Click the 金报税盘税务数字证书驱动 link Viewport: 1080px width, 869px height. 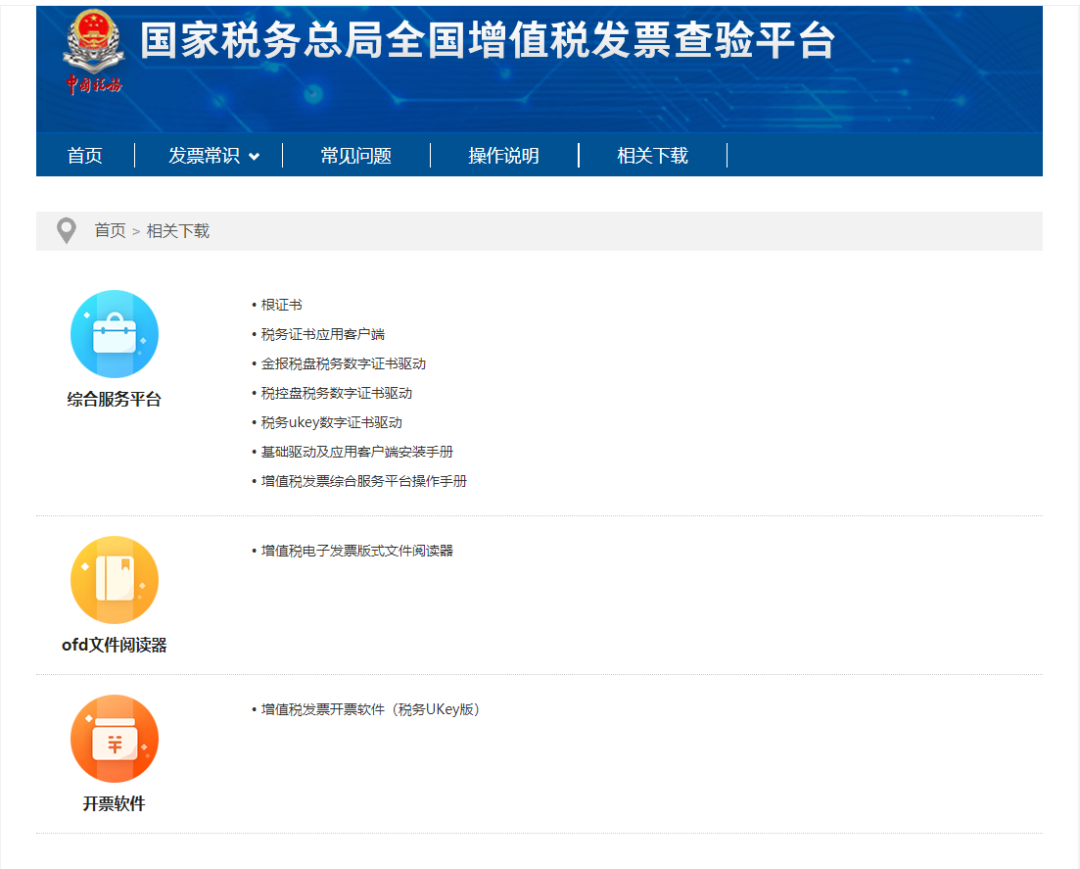point(343,364)
